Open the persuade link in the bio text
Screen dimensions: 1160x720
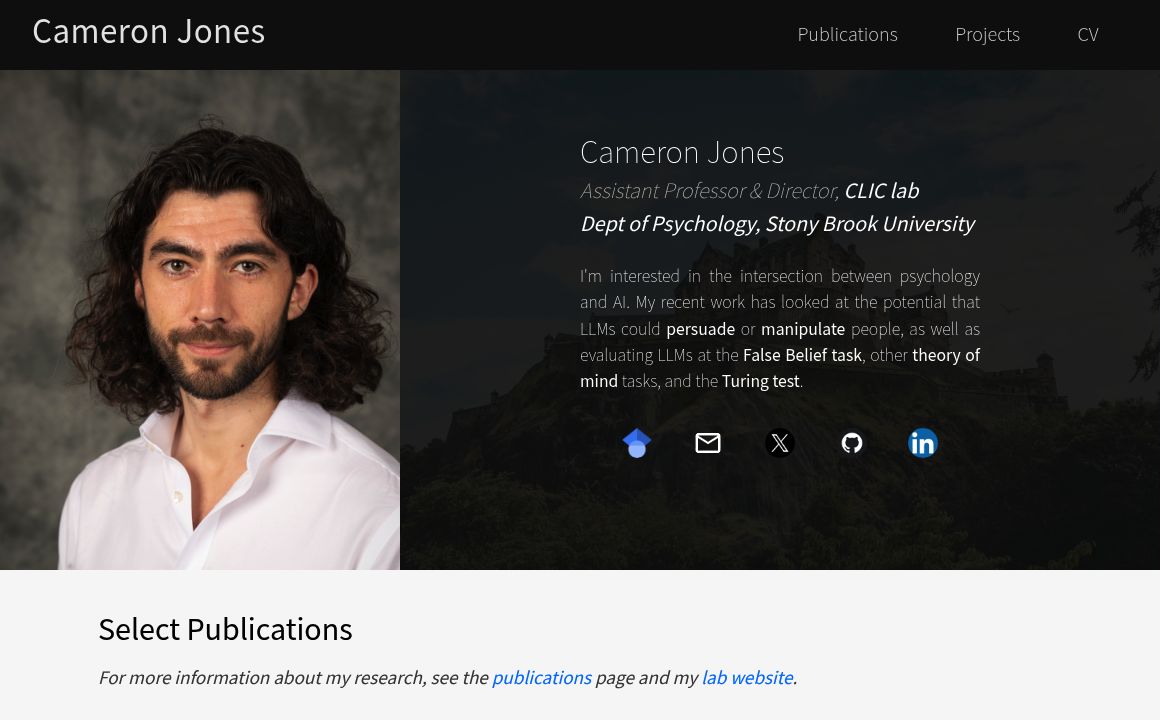(x=700, y=328)
